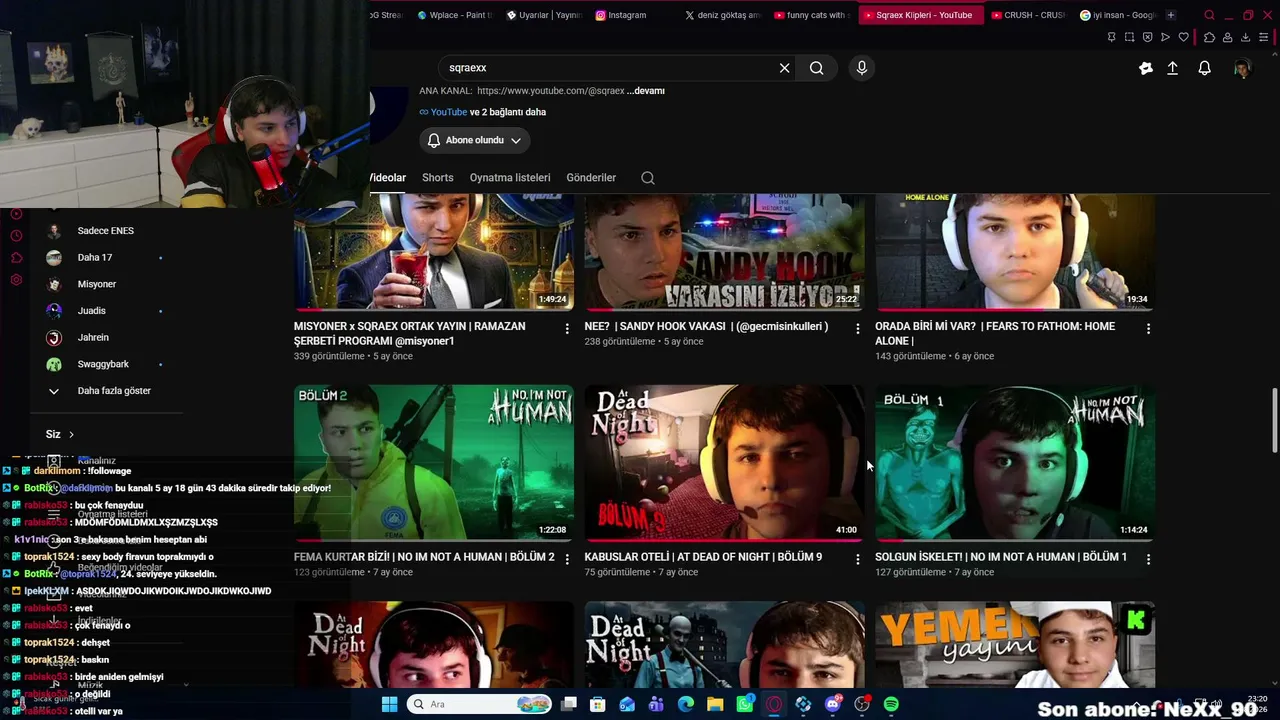This screenshot has height=720, width=1280.
Task: Open options for KABUSLAR OTELİ video
Action: [857, 559]
